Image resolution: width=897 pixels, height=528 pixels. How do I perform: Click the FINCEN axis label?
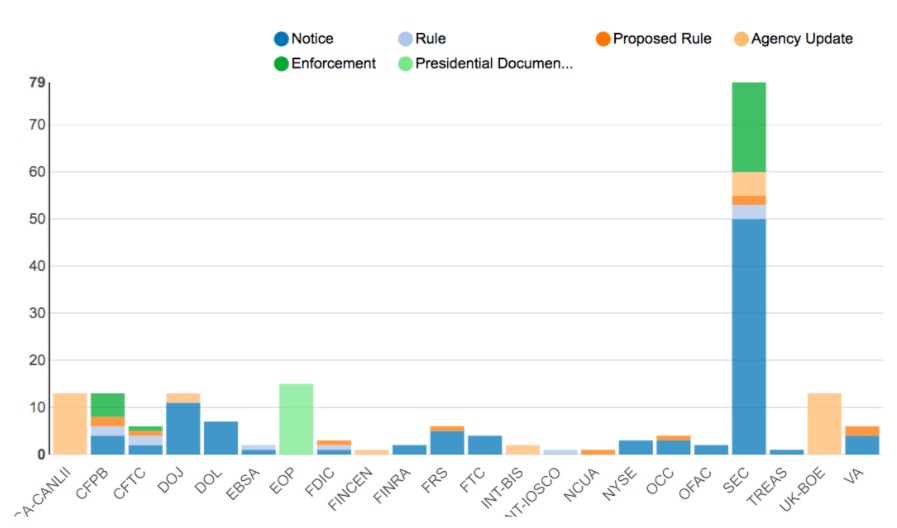351,489
